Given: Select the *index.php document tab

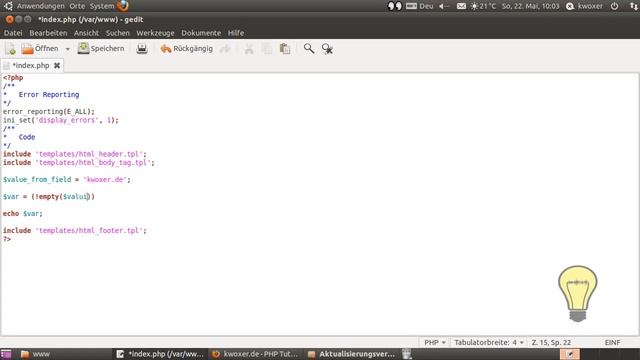Looking at the screenshot, I should pyautogui.click(x=31, y=65).
